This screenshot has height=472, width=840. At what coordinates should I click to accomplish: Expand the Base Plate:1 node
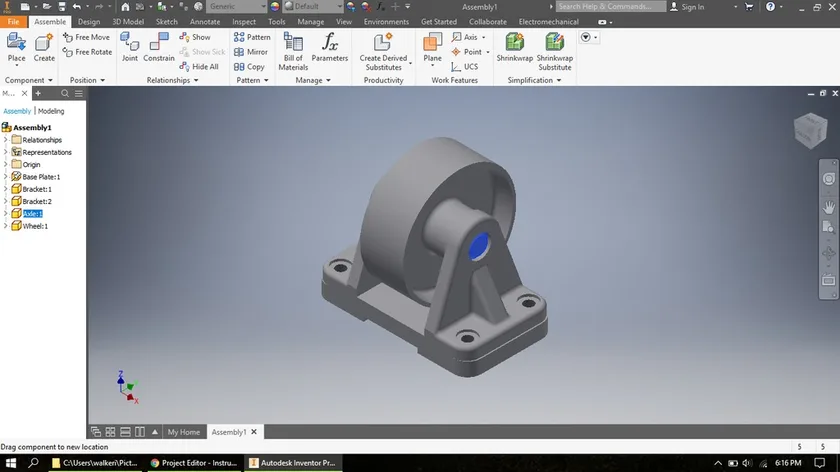tap(6, 177)
